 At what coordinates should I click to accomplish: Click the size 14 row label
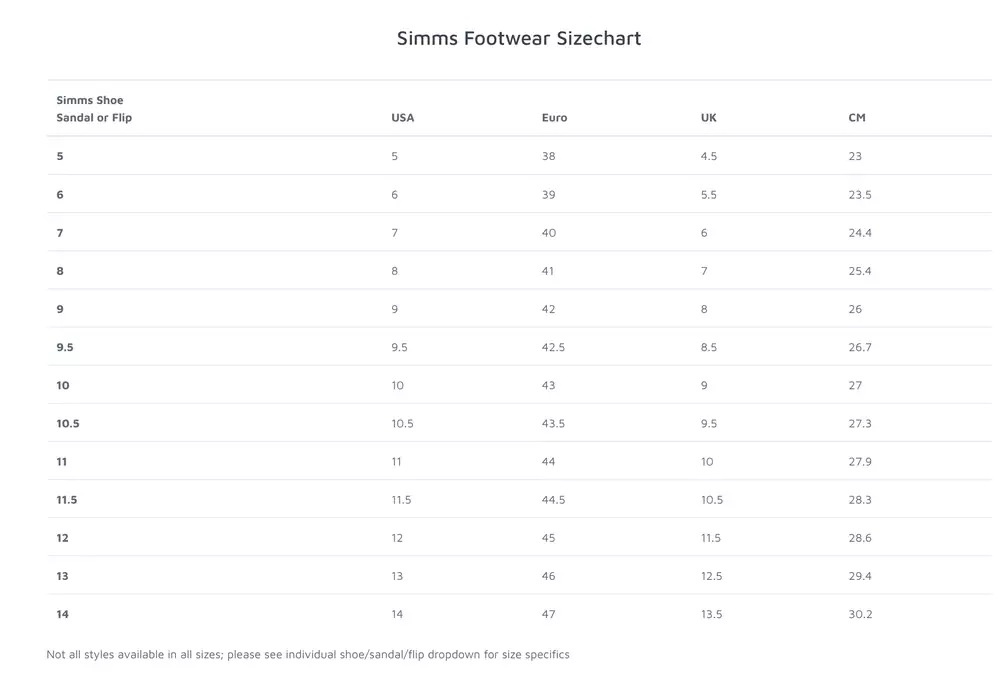click(x=62, y=614)
